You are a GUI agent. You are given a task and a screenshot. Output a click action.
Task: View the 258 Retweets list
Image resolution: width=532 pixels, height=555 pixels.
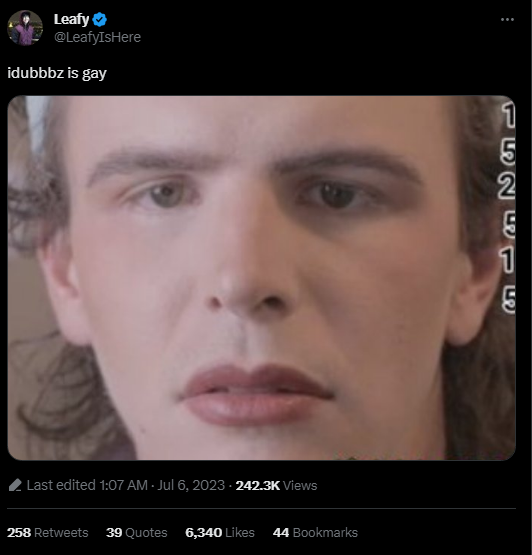48,533
